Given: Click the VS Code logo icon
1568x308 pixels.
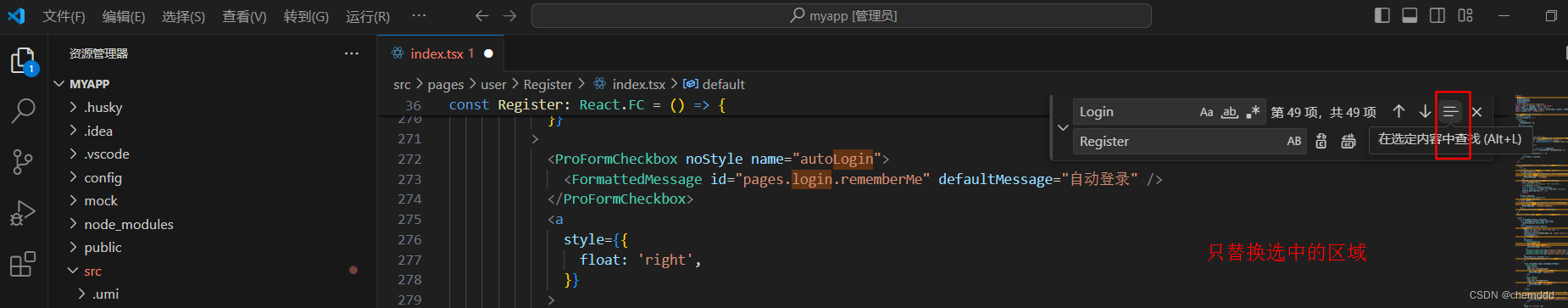Looking at the screenshot, I should pyautogui.click(x=17, y=15).
